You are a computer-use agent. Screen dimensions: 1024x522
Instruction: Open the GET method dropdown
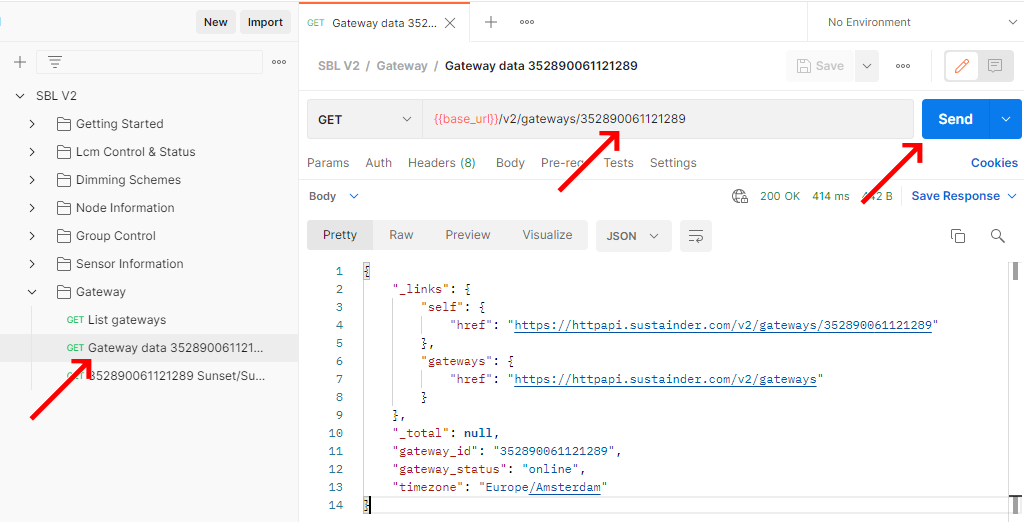click(364, 120)
